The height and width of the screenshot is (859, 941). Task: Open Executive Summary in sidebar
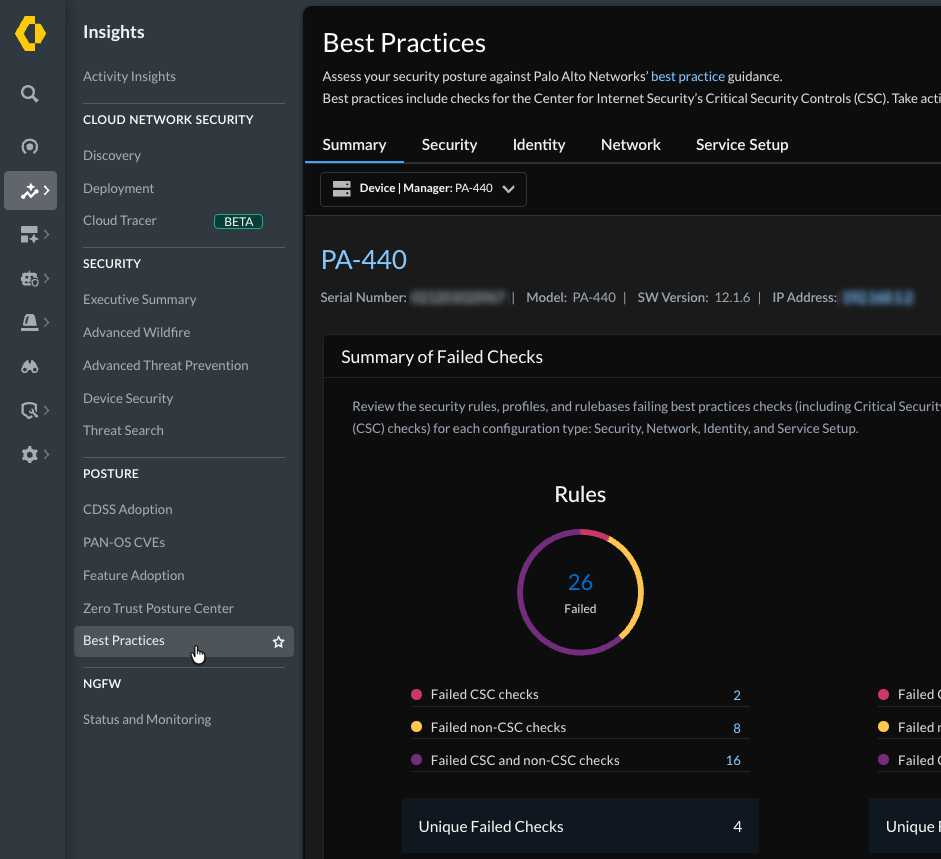tap(139, 300)
